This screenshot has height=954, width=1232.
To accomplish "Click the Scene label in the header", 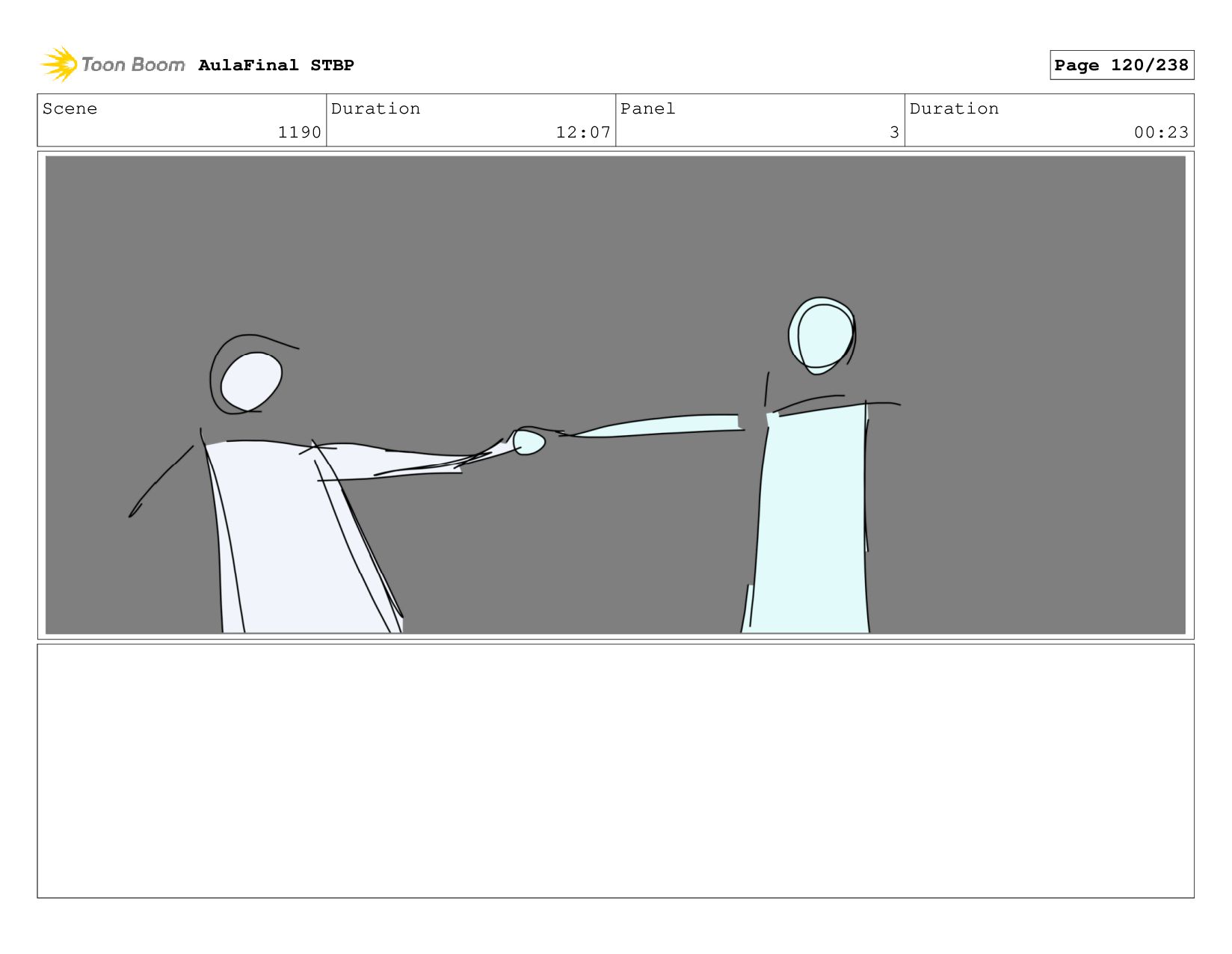I will coord(70,108).
